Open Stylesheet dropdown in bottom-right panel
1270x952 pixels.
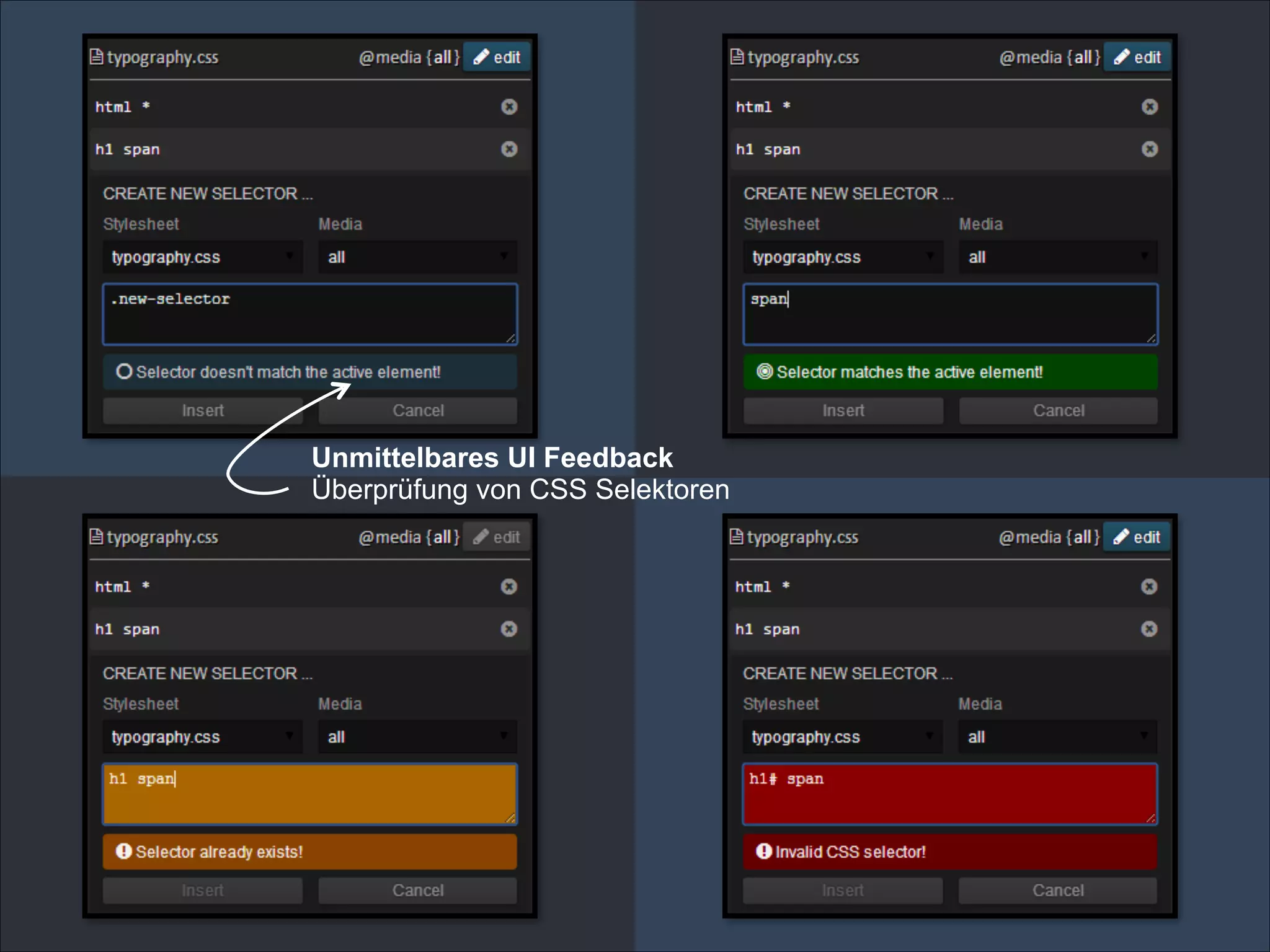pyautogui.click(x=843, y=736)
